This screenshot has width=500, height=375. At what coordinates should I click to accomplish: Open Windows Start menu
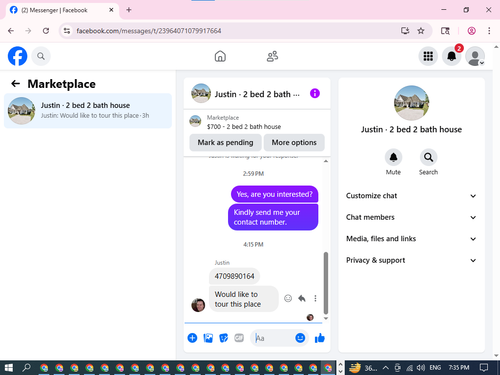[9, 368]
